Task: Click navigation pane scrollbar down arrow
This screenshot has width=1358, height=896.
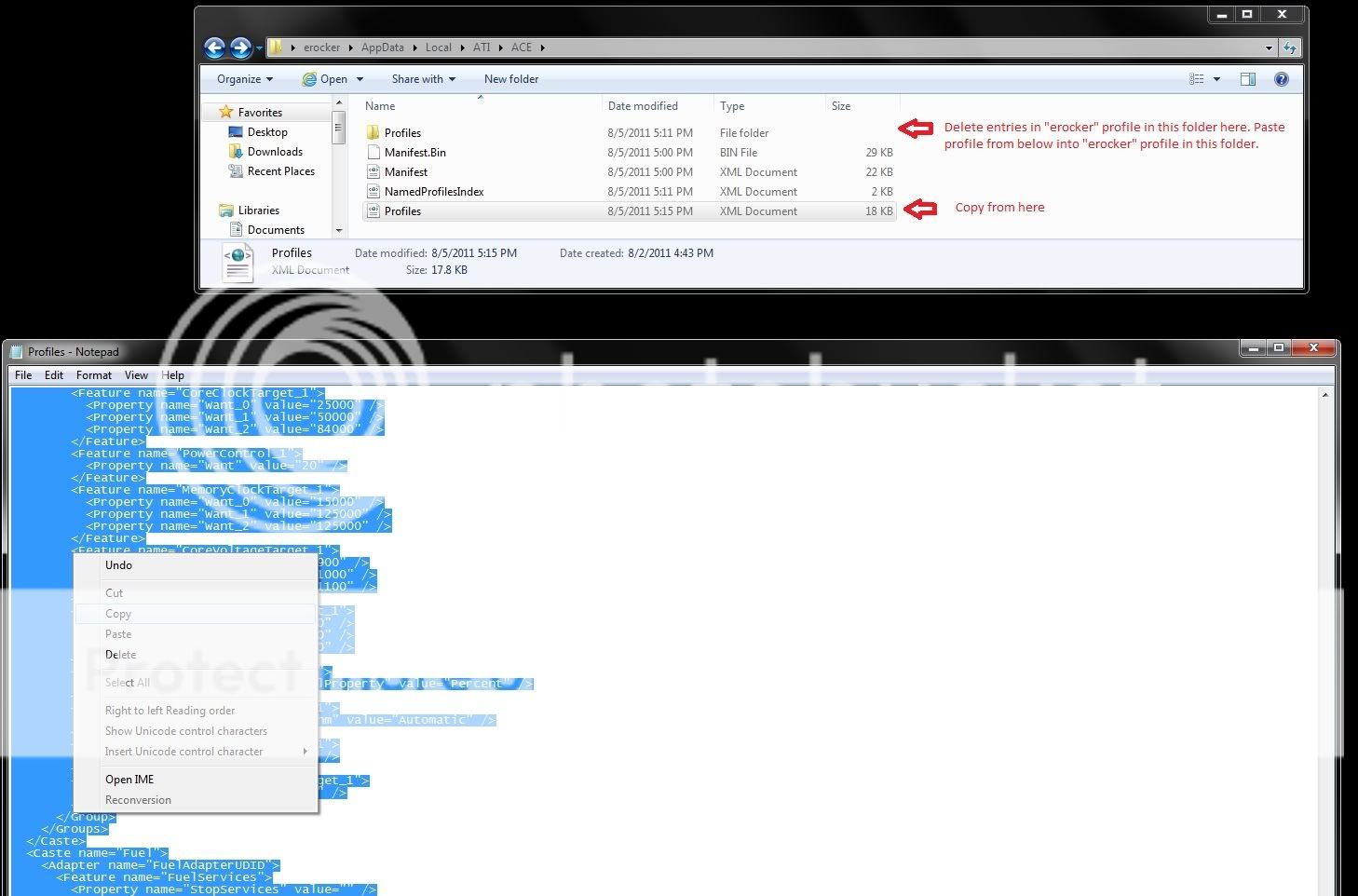Action: pos(339,230)
